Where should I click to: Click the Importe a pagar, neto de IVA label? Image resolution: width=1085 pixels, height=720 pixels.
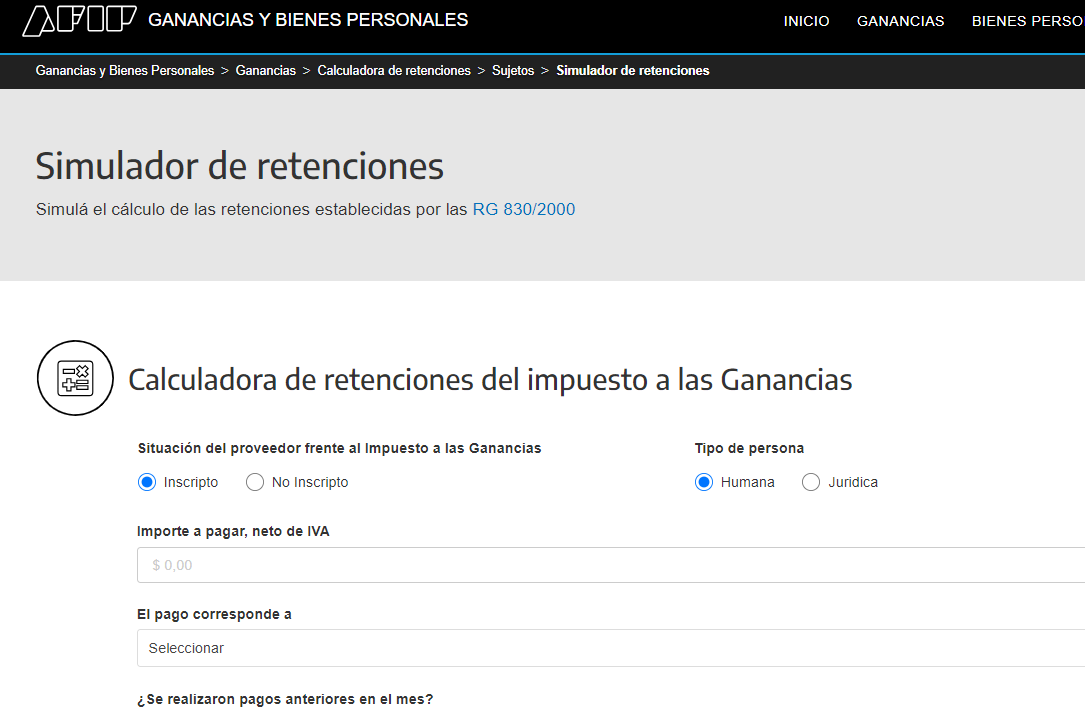coord(233,531)
